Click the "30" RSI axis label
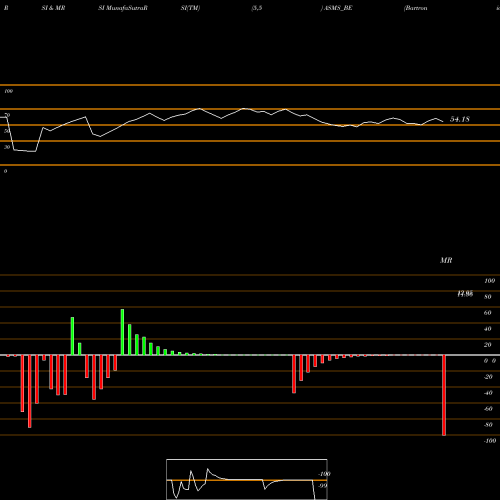This screenshot has width=500, height=500. pyautogui.click(x=7, y=147)
